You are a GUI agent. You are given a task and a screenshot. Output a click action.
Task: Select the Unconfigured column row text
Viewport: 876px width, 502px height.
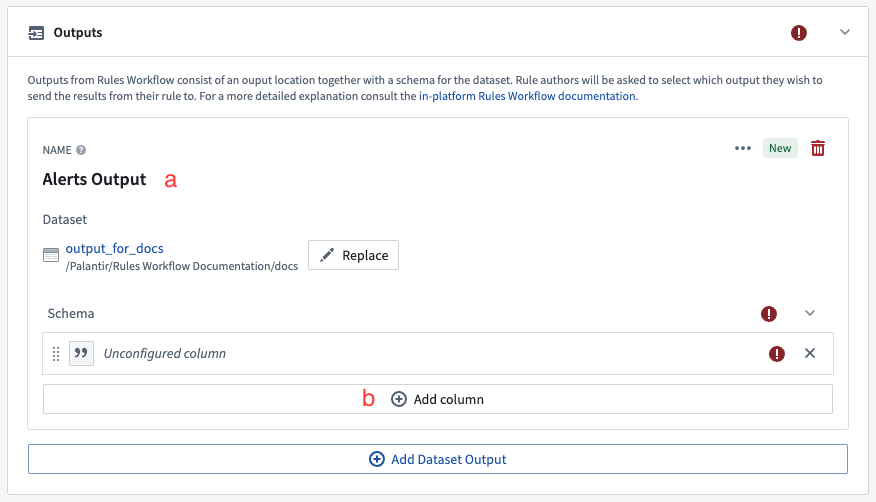[x=165, y=353]
